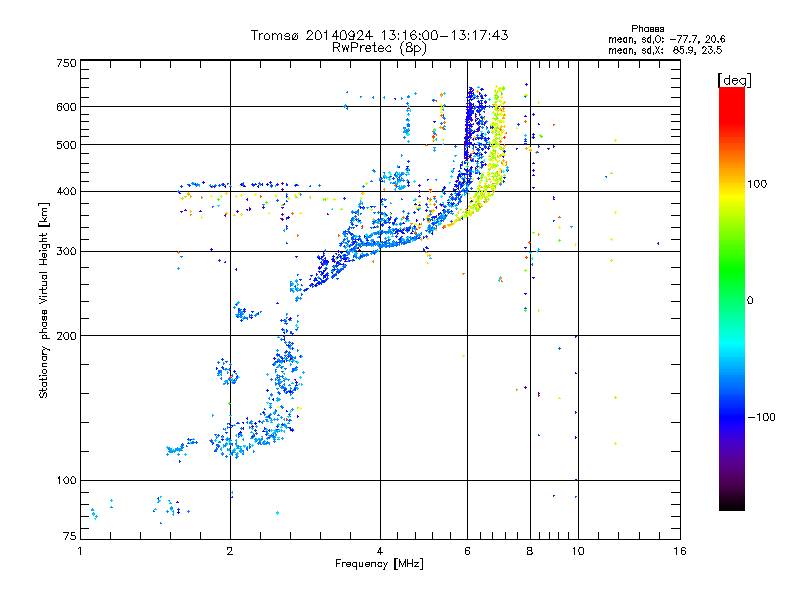Click the x-axis tick label '2'
Image resolution: width=800 pixels, height=600 pixels.
tap(230, 551)
